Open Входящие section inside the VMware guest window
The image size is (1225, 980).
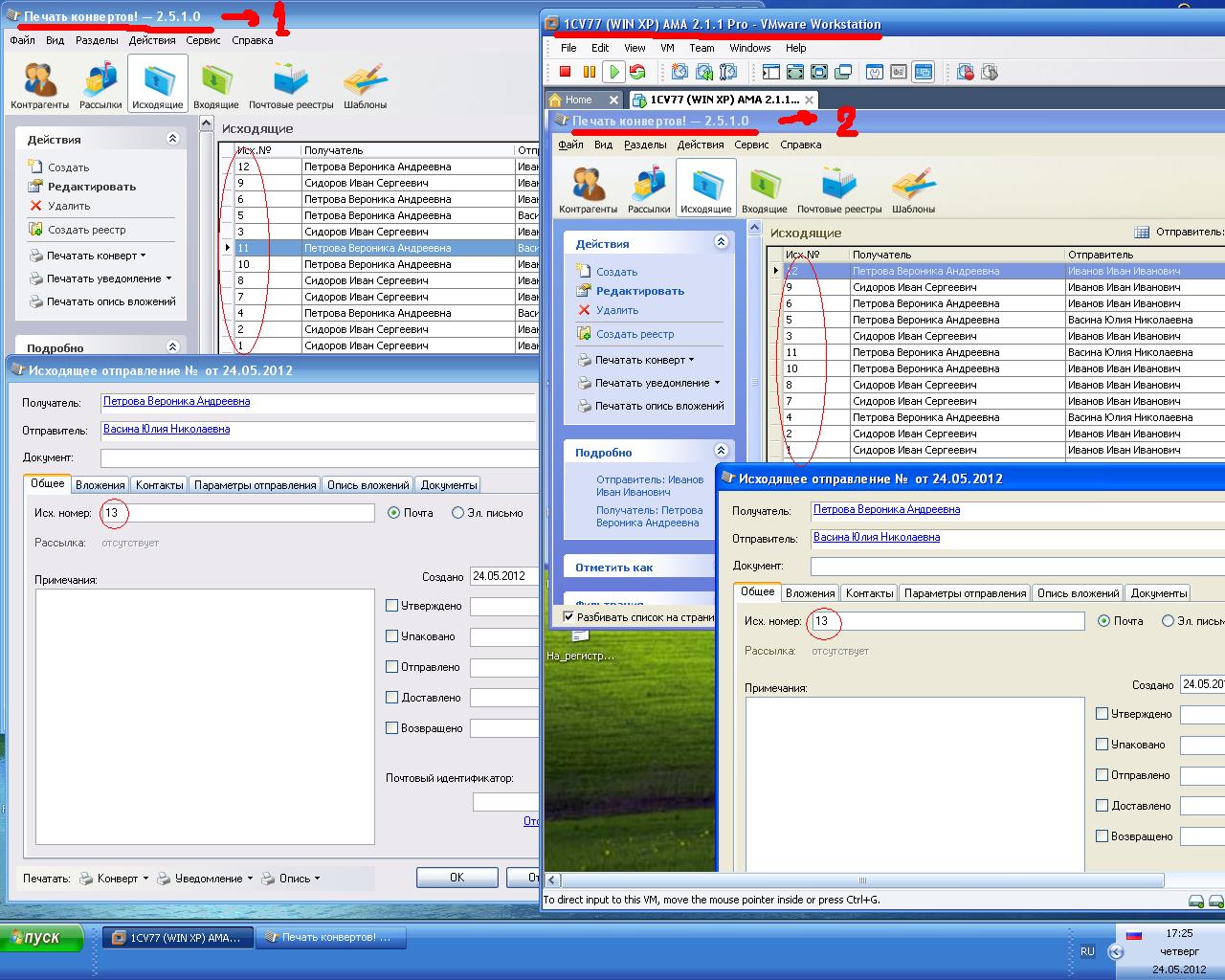pyautogui.click(x=764, y=189)
